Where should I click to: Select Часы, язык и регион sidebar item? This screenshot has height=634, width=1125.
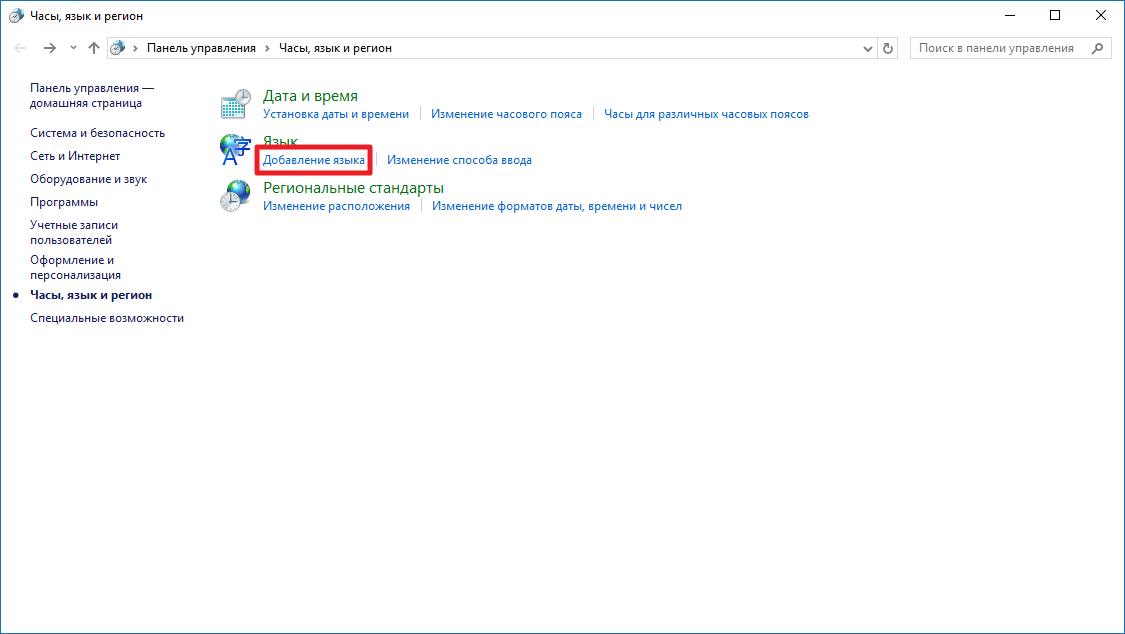[91, 295]
